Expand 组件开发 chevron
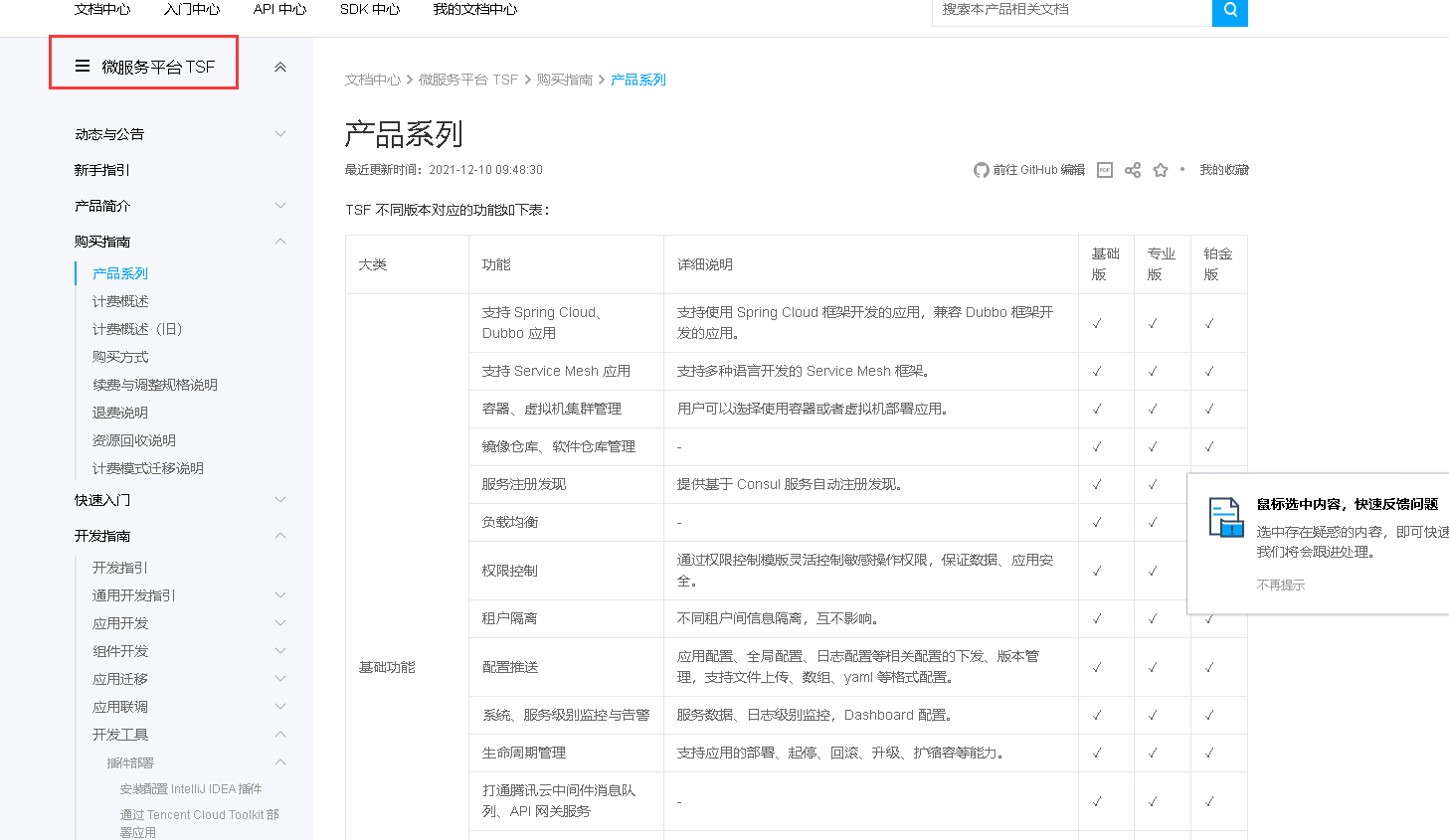1449x840 pixels. (x=280, y=651)
